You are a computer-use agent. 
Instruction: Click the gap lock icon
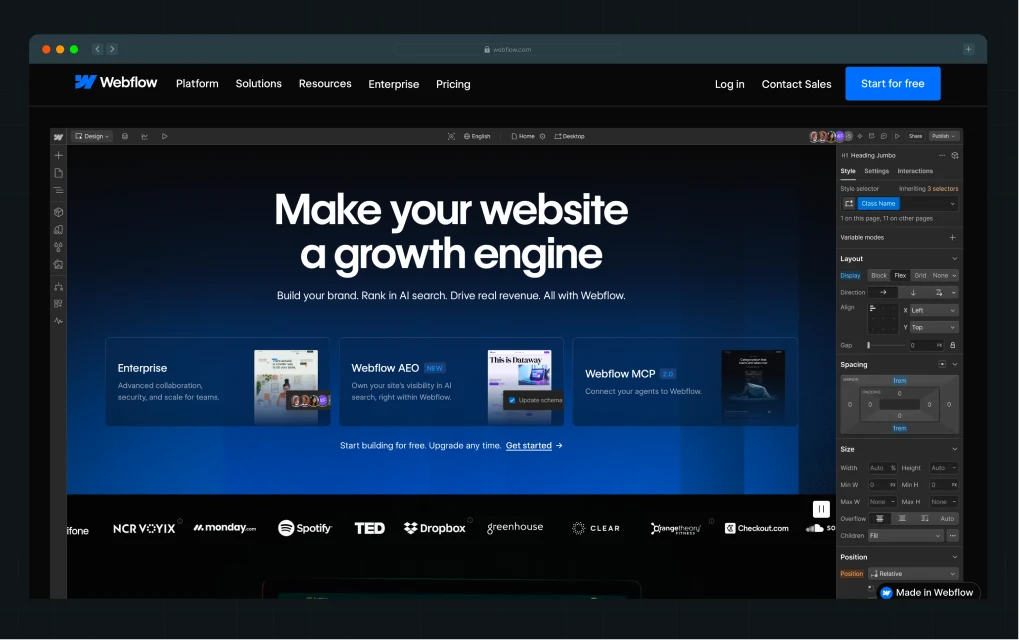coord(953,345)
